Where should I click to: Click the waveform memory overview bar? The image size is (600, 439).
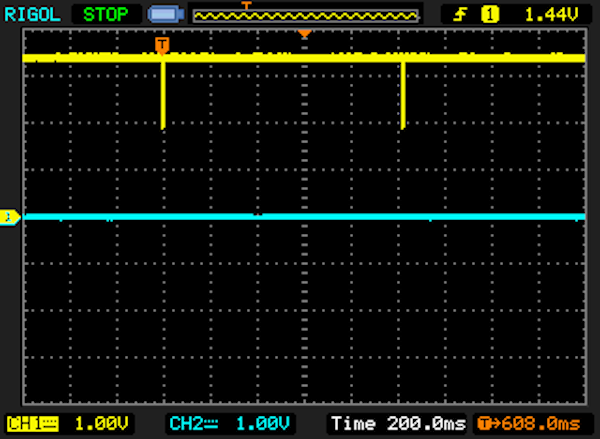point(305,16)
